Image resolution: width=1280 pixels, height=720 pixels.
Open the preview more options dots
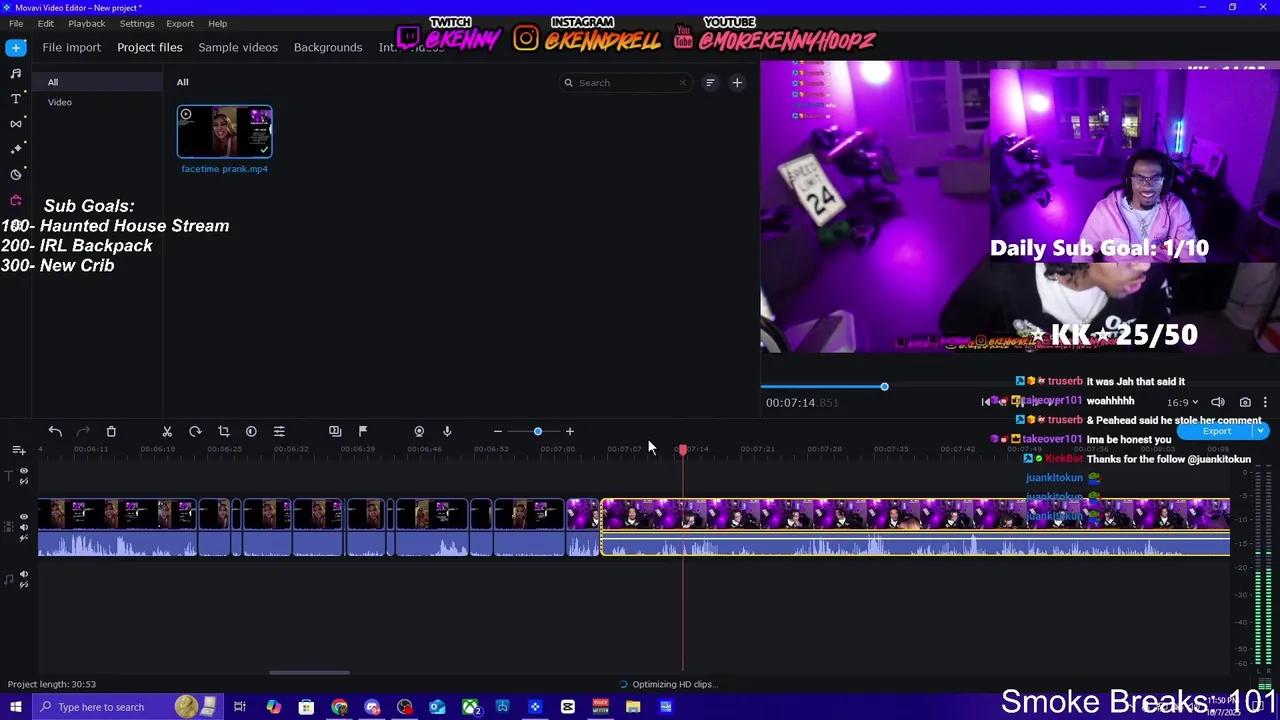[1265, 402]
